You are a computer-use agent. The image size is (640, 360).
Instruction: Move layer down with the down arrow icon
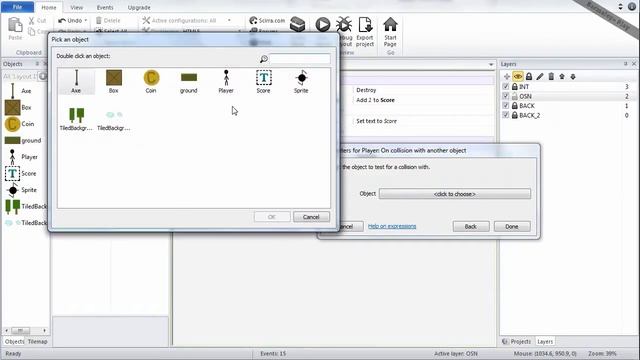pos(573,76)
